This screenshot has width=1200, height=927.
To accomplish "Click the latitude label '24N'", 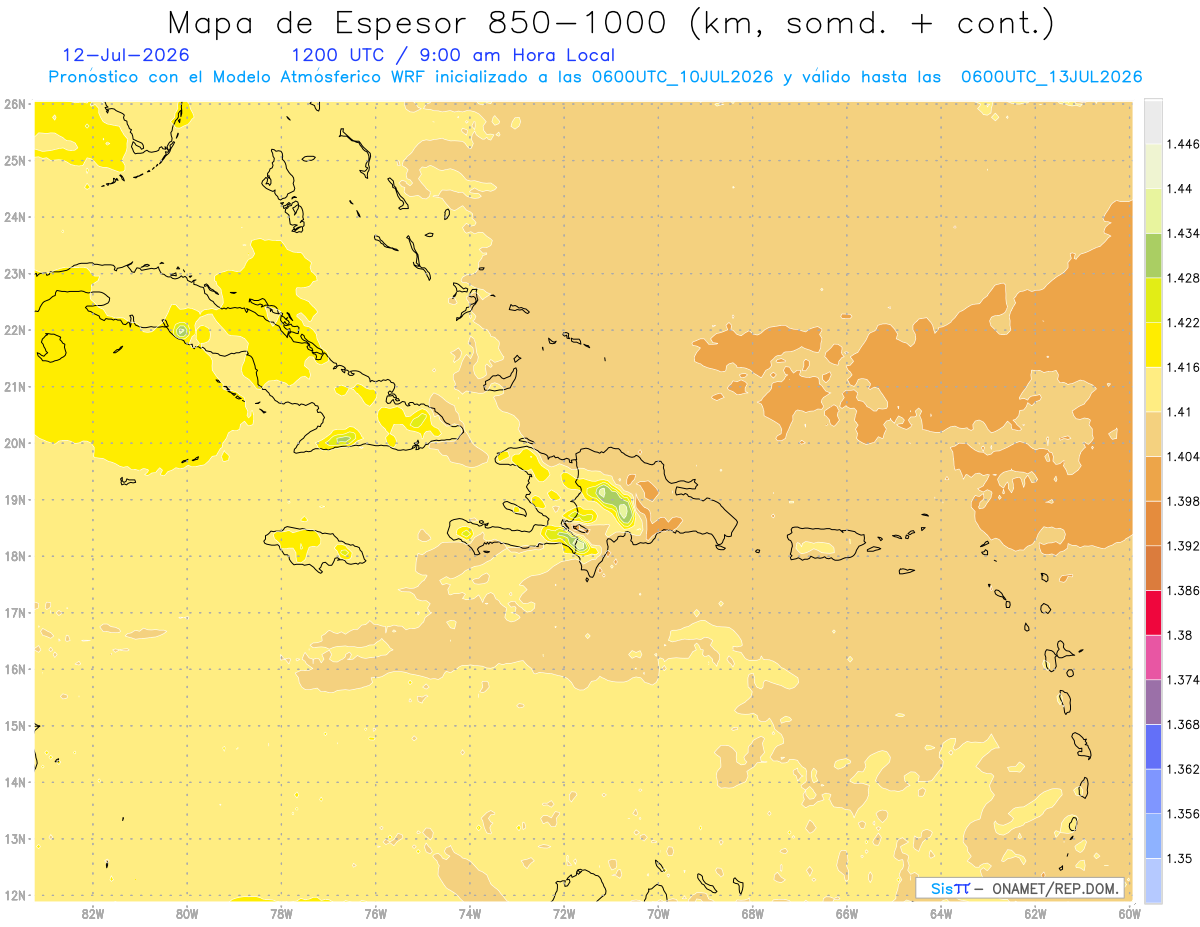I will 14,217.
